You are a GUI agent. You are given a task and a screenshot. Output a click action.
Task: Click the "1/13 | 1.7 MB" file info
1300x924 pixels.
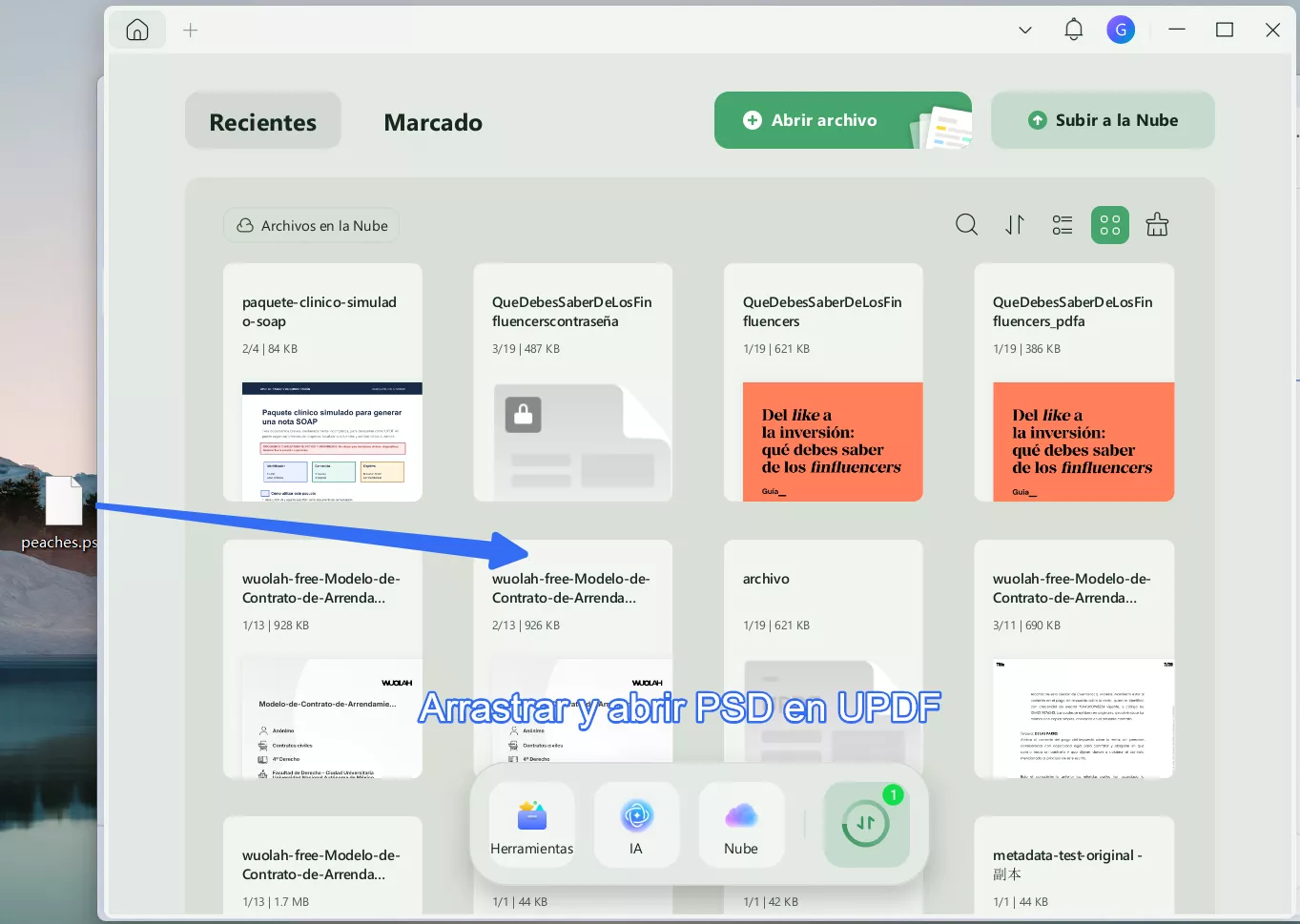tap(276, 902)
